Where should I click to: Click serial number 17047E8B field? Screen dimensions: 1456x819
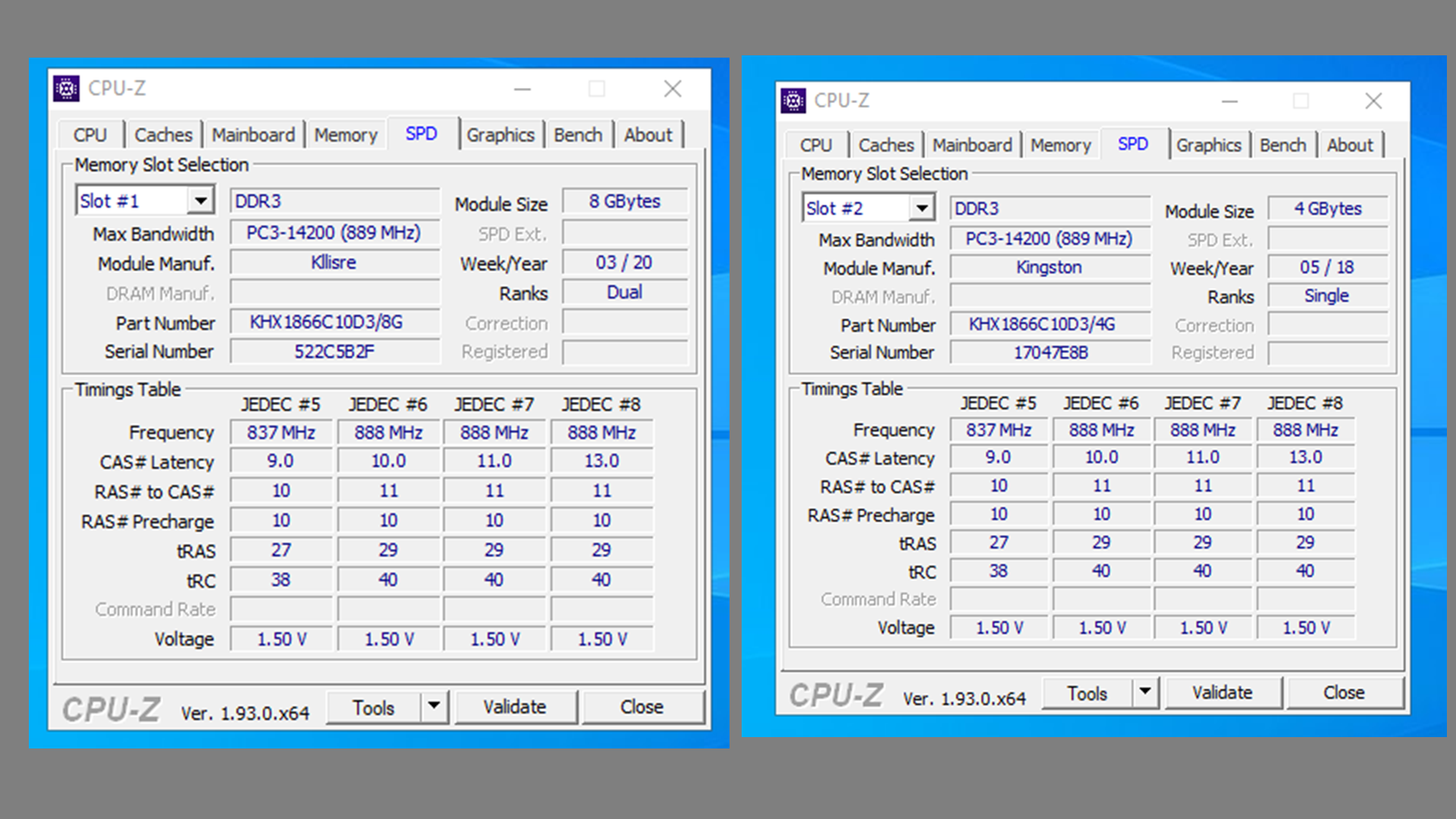1050,353
